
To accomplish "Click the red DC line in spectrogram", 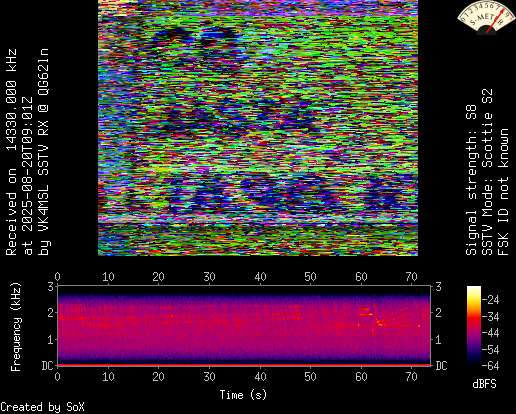I will 244,365.
